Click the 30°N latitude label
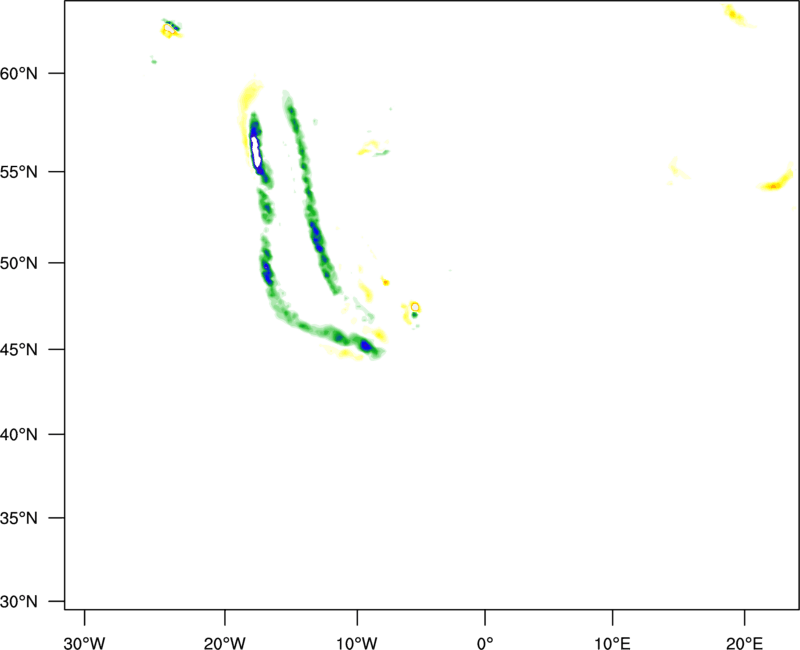 (x=18, y=602)
